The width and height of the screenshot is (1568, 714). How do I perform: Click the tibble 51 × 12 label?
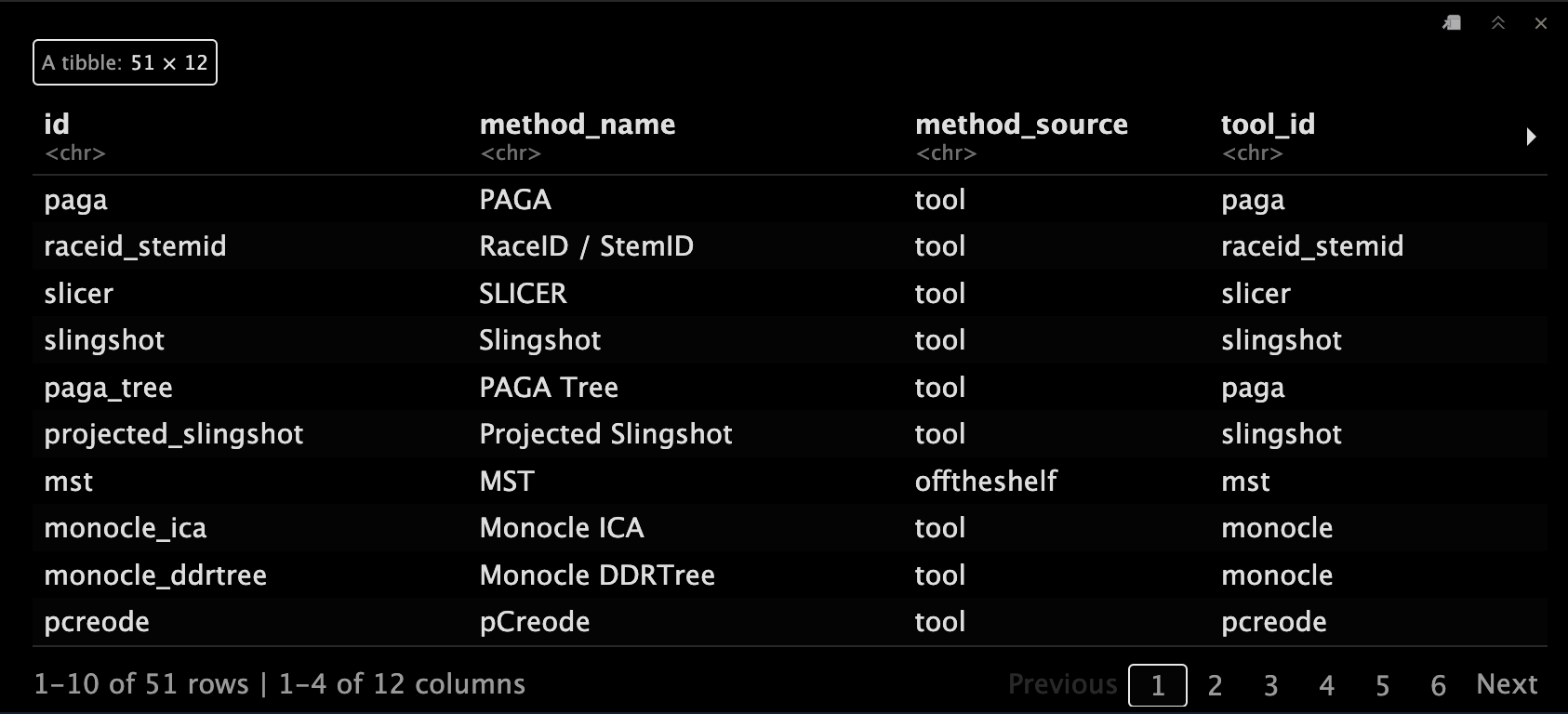coord(125,62)
